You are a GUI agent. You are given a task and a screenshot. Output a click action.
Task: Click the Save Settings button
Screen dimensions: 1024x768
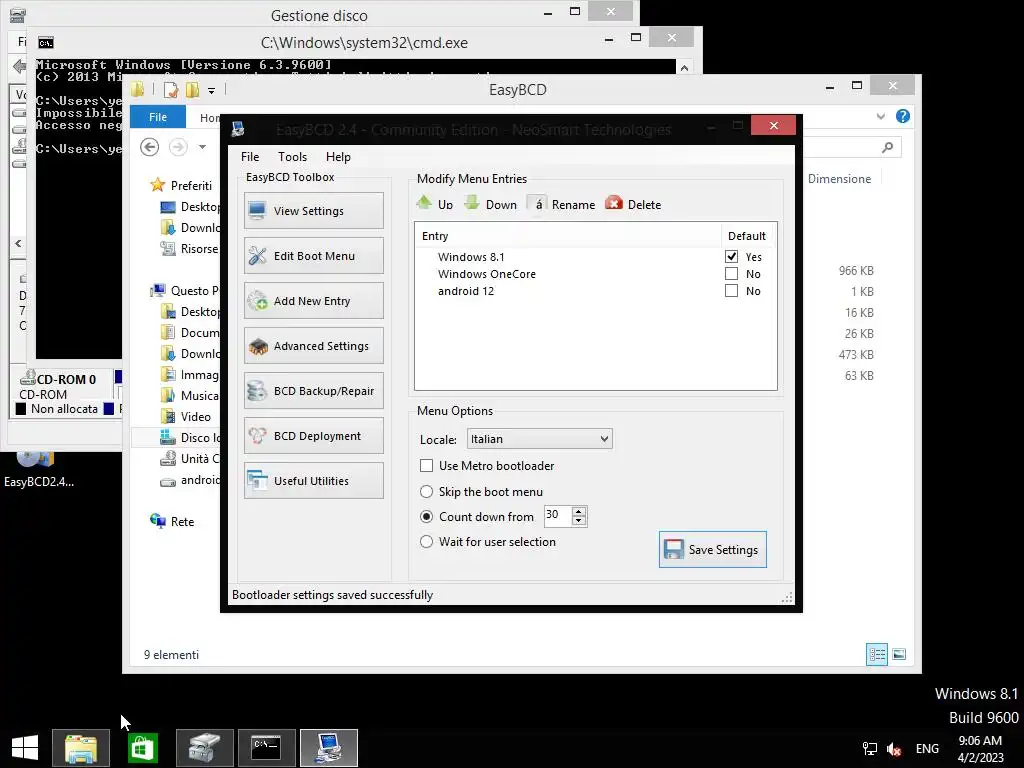[712, 549]
